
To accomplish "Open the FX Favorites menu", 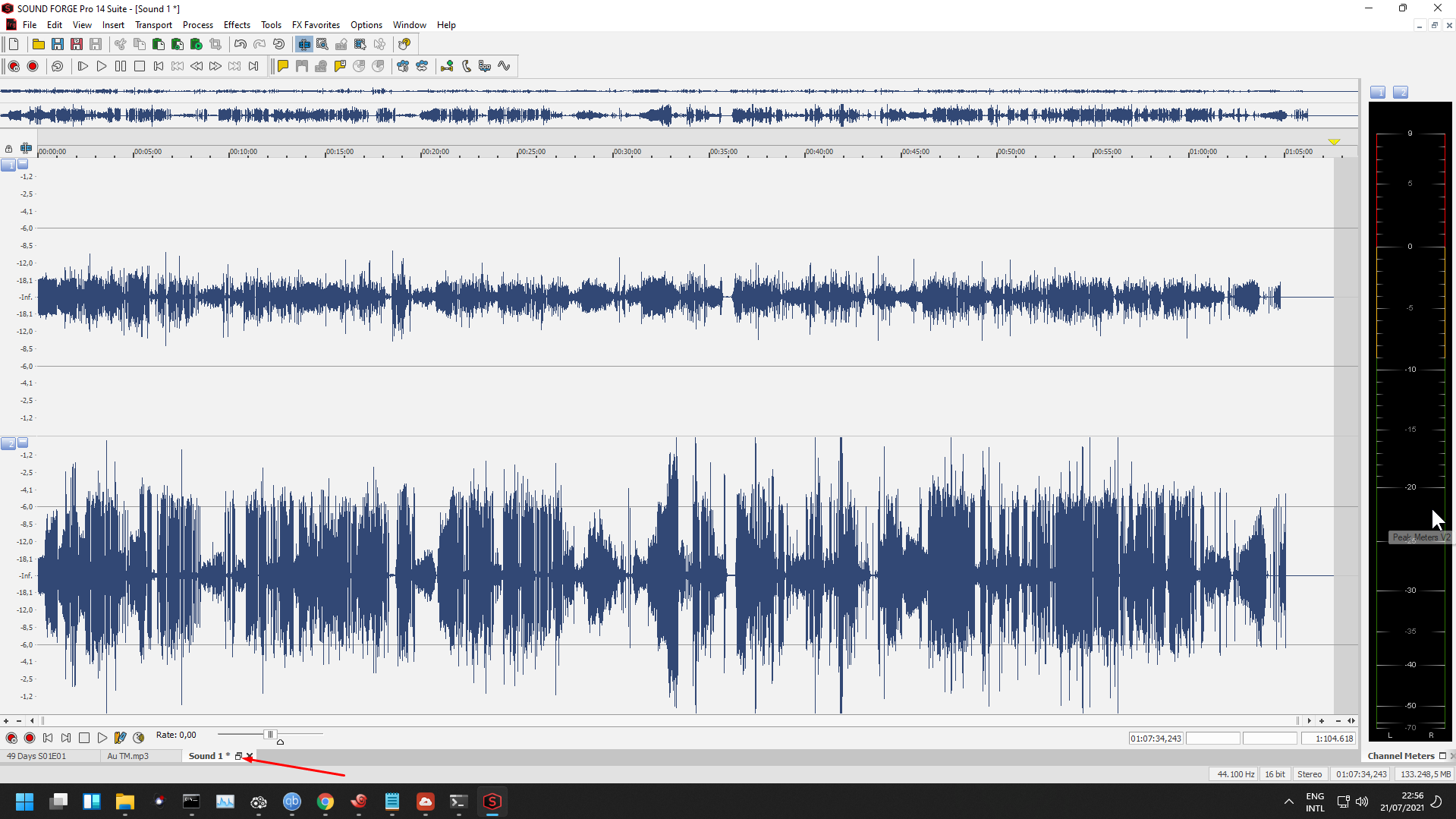I will [316, 25].
